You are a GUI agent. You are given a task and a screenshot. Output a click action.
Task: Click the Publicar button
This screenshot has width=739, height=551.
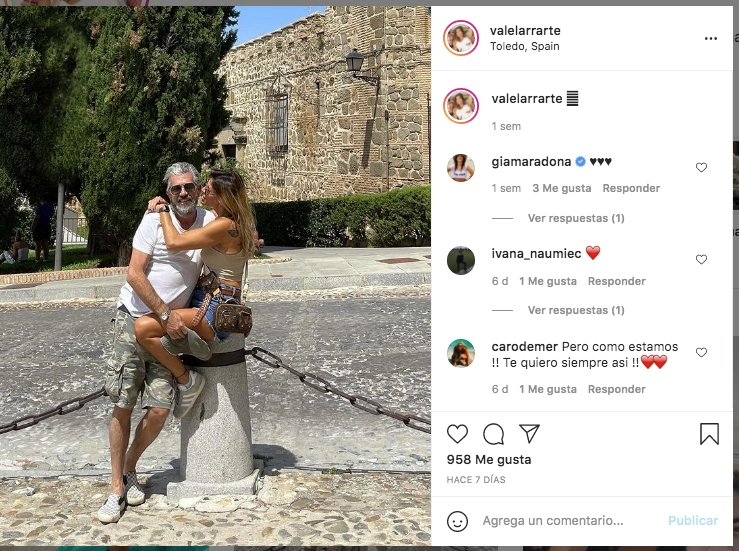point(693,520)
